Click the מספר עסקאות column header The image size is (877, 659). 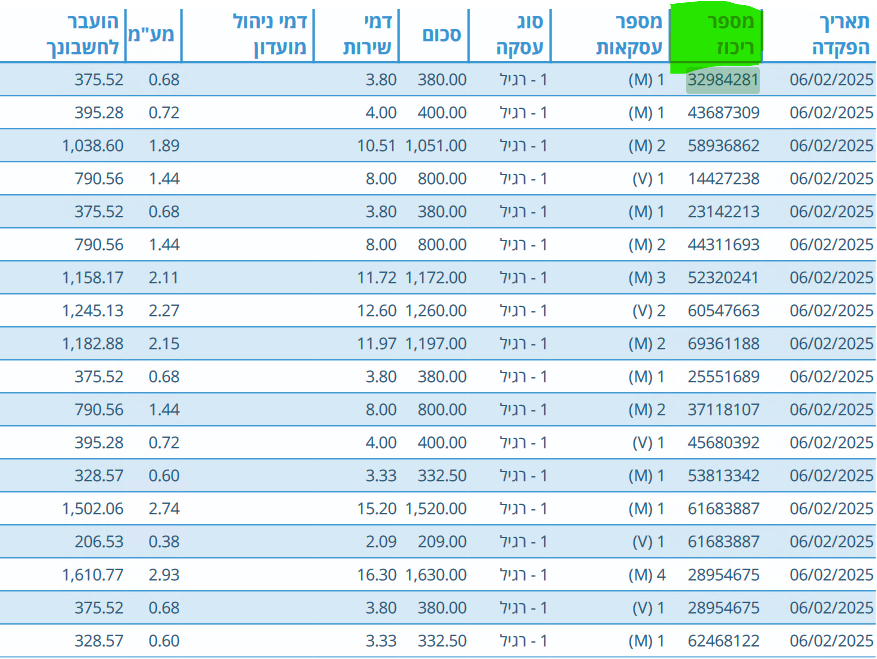tap(629, 35)
